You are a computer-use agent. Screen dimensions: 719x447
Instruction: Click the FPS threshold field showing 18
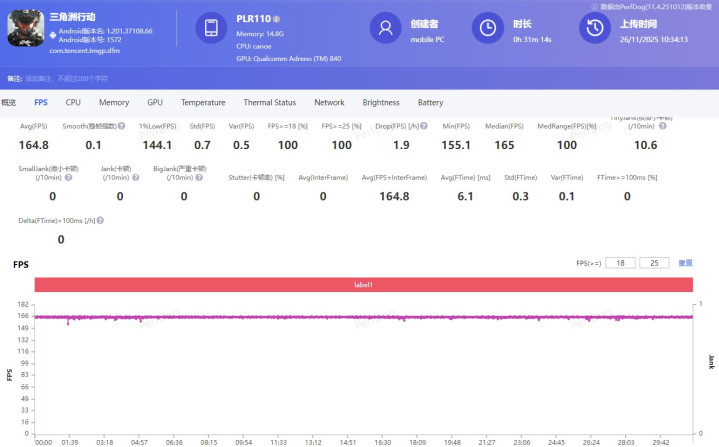[x=619, y=263]
